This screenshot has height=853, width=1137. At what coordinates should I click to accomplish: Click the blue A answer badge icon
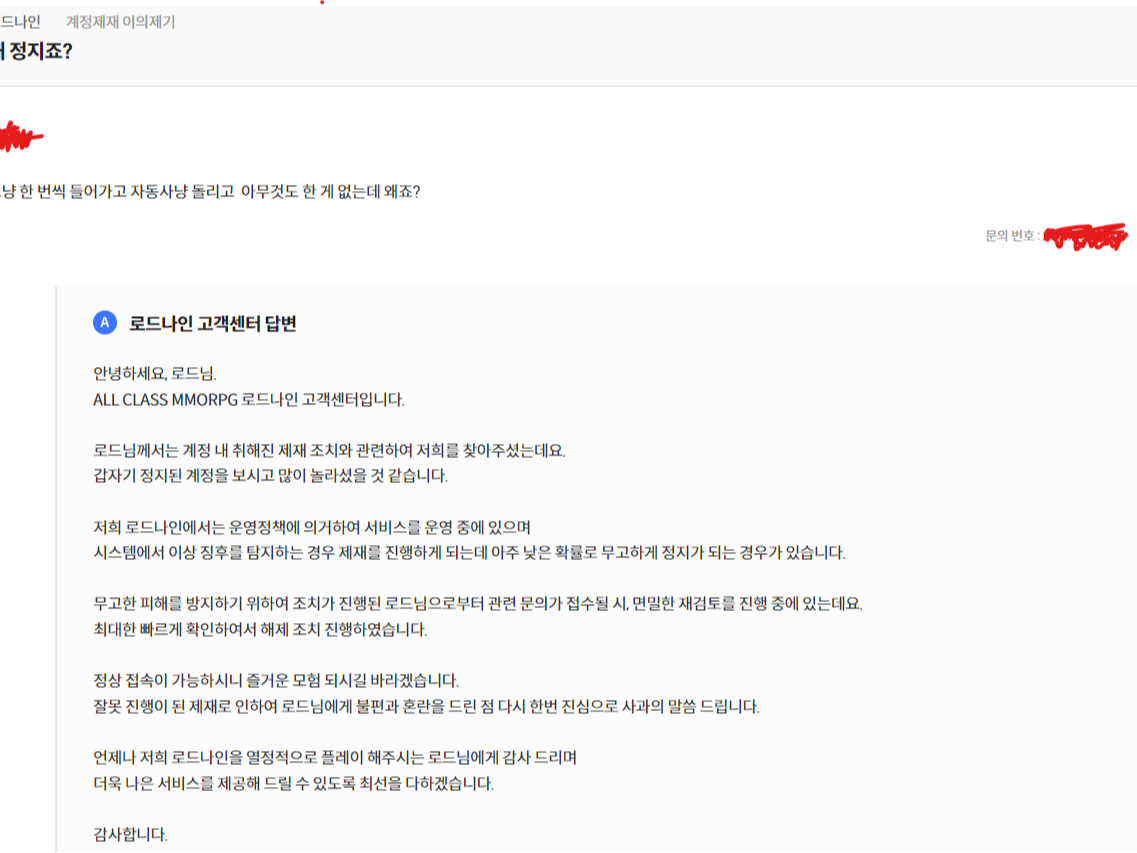105,323
